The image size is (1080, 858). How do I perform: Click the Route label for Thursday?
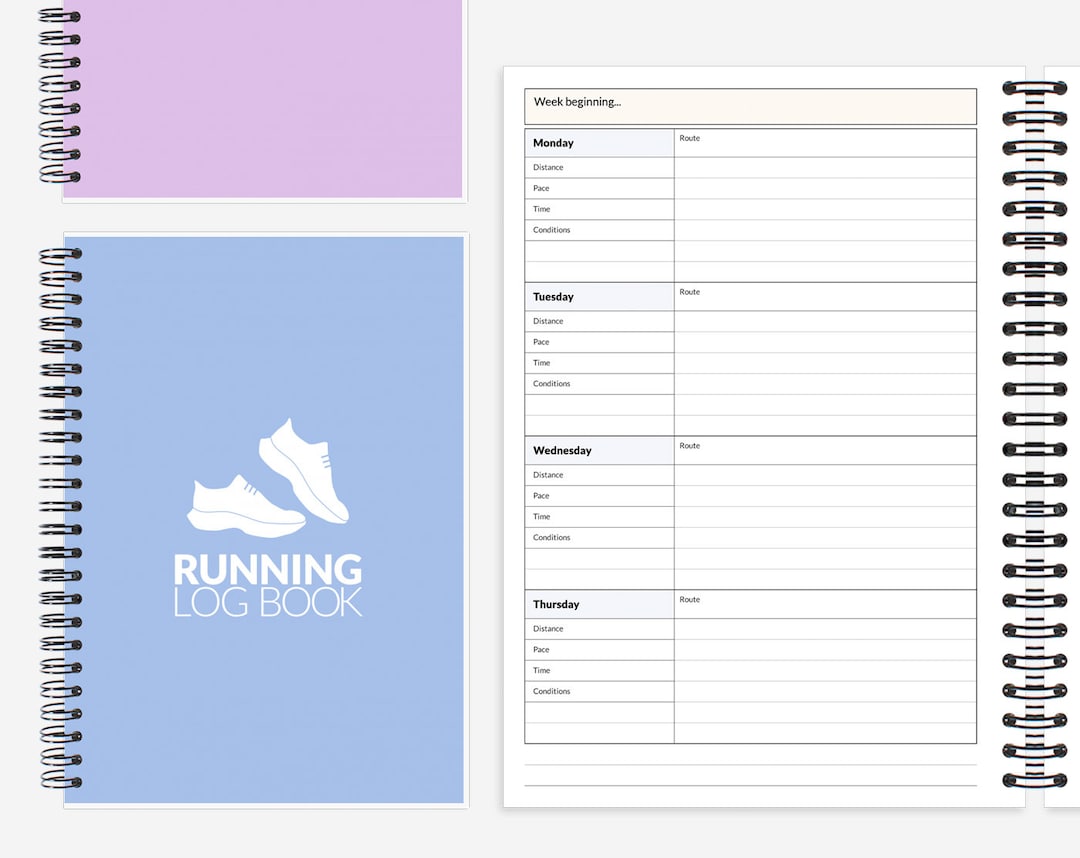tap(689, 600)
